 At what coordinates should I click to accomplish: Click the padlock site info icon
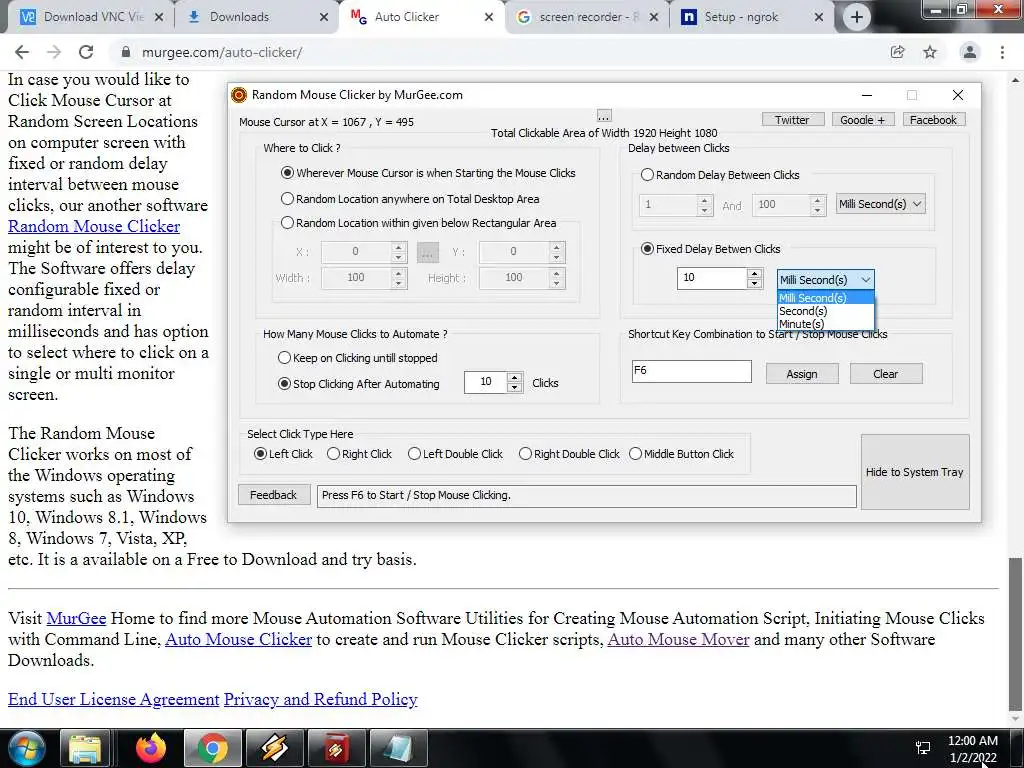(x=126, y=52)
